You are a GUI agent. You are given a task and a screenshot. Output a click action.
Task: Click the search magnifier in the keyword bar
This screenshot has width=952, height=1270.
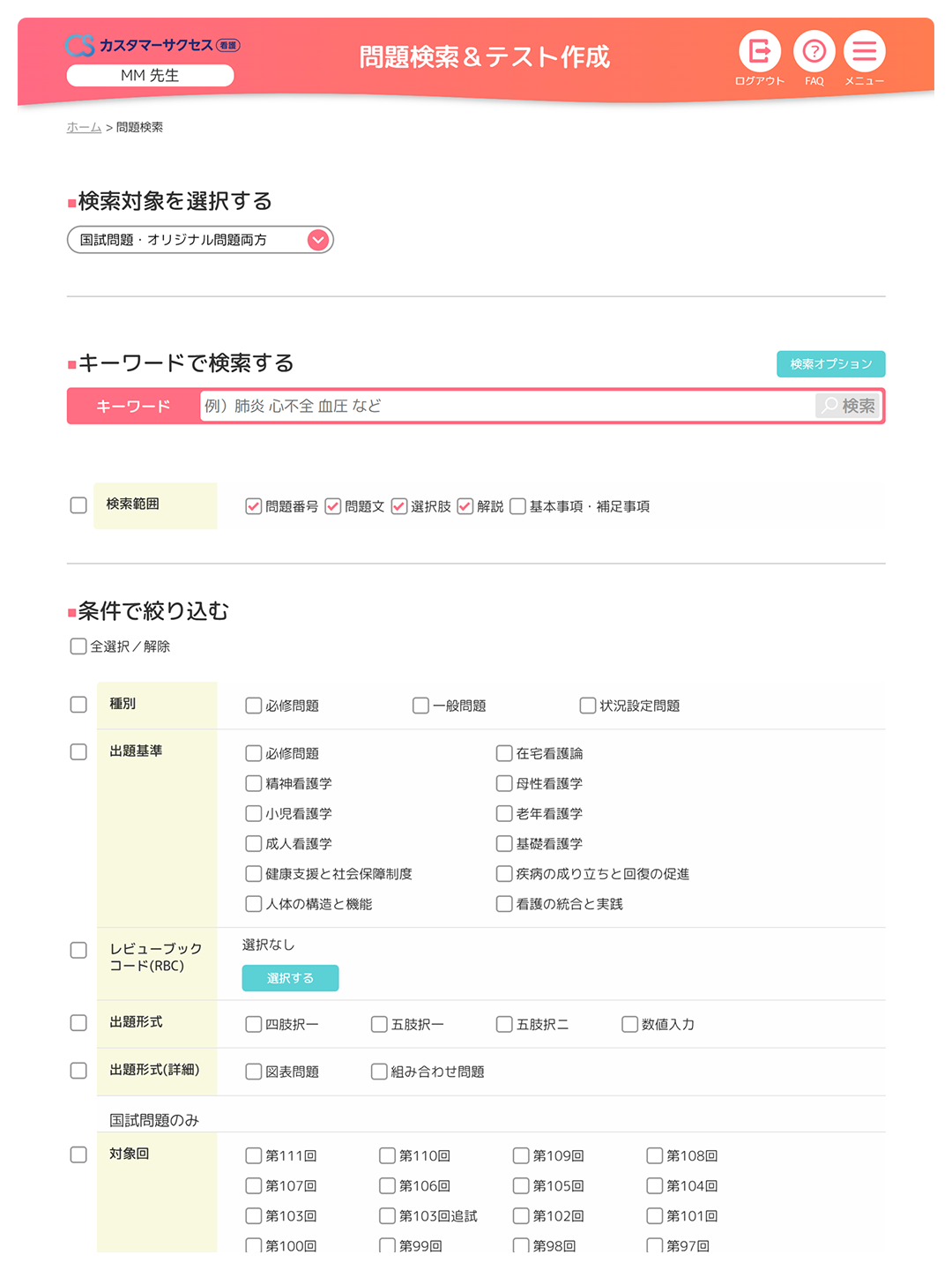tap(849, 406)
